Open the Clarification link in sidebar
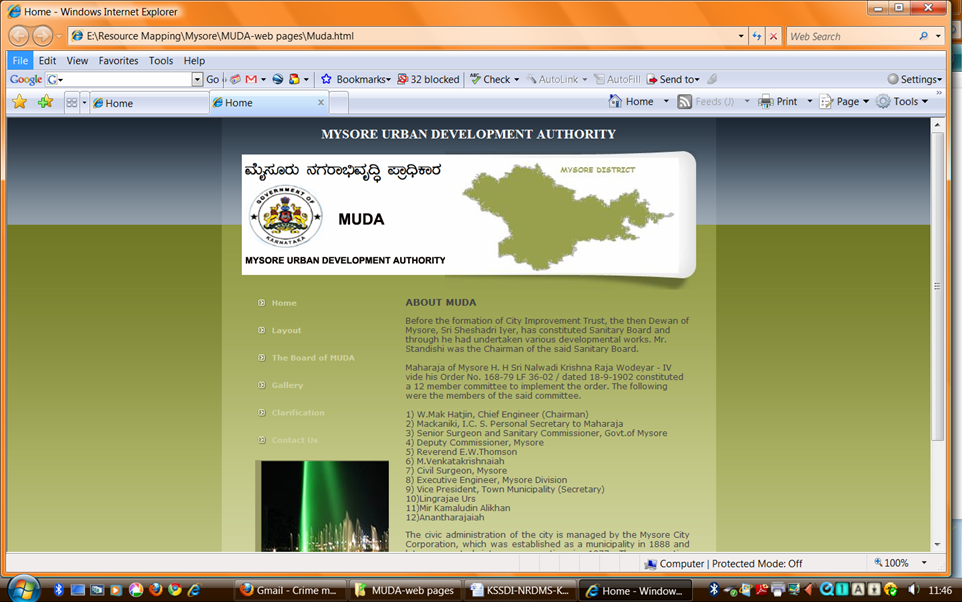The height and width of the screenshot is (602, 962). click(298, 412)
